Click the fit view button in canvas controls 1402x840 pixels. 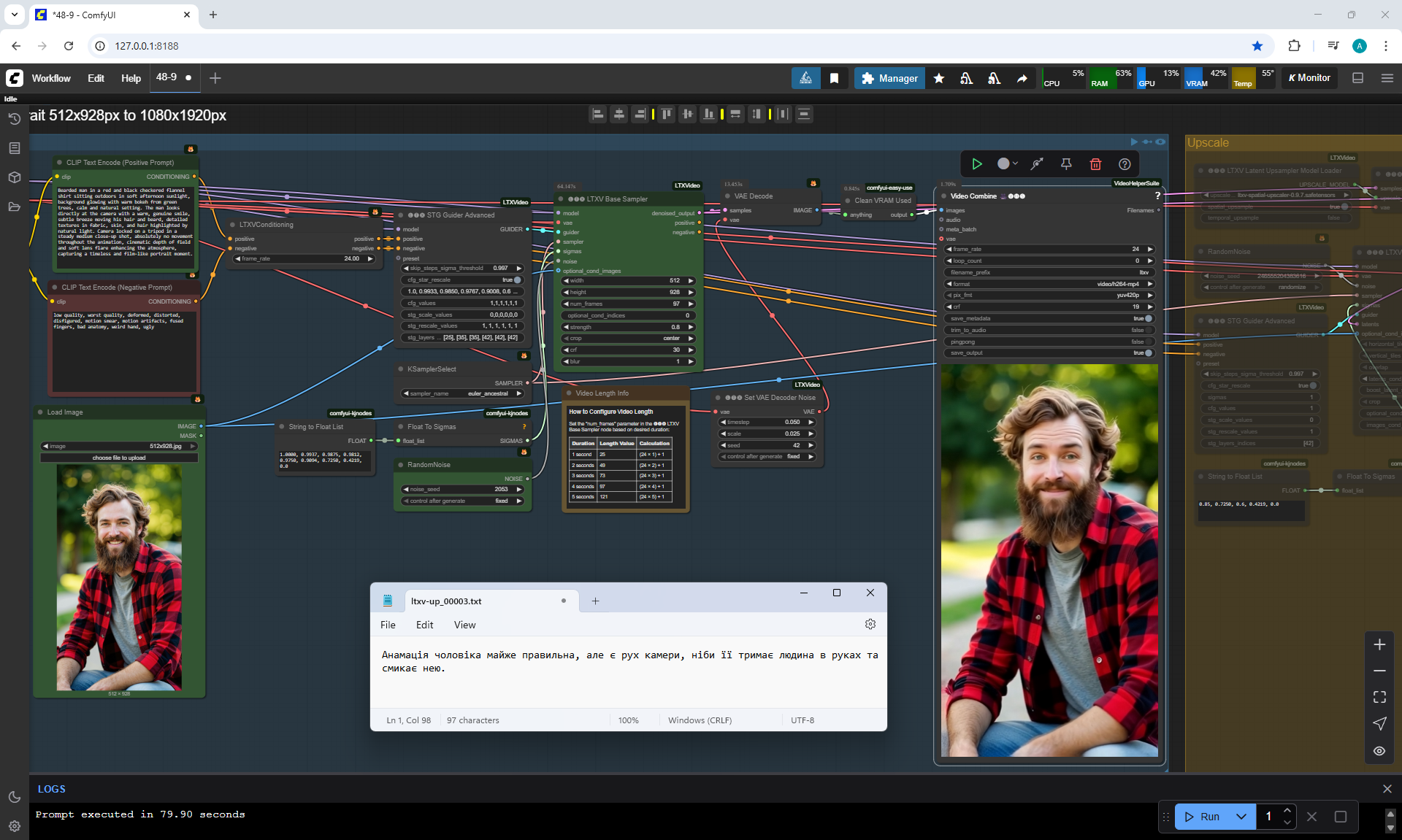[1379, 697]
